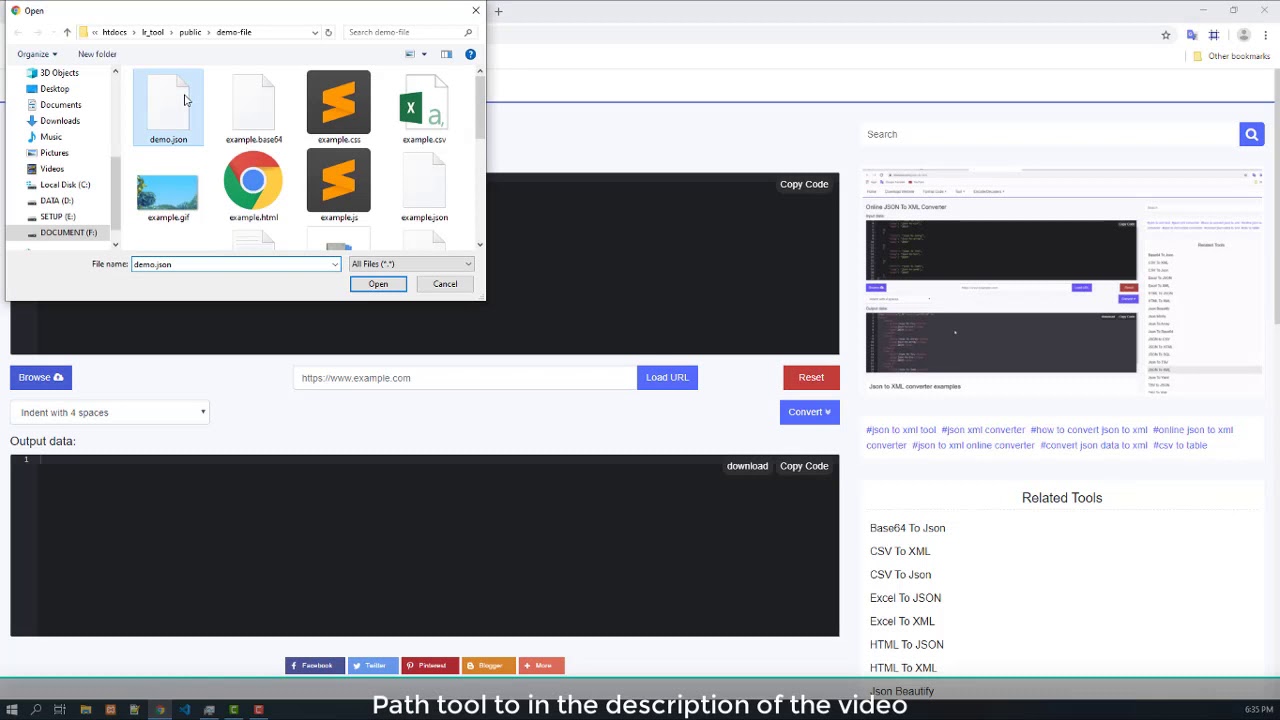Open the Convert button dropdown
The height and width of the screenshot is (720, 1280).
pyautogui.click(x=809, y=412)
